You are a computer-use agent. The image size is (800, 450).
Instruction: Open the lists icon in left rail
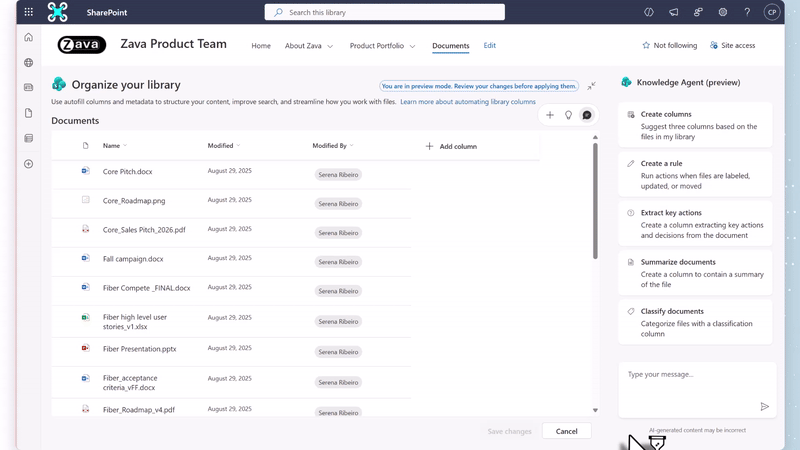[x=29, y=138]
